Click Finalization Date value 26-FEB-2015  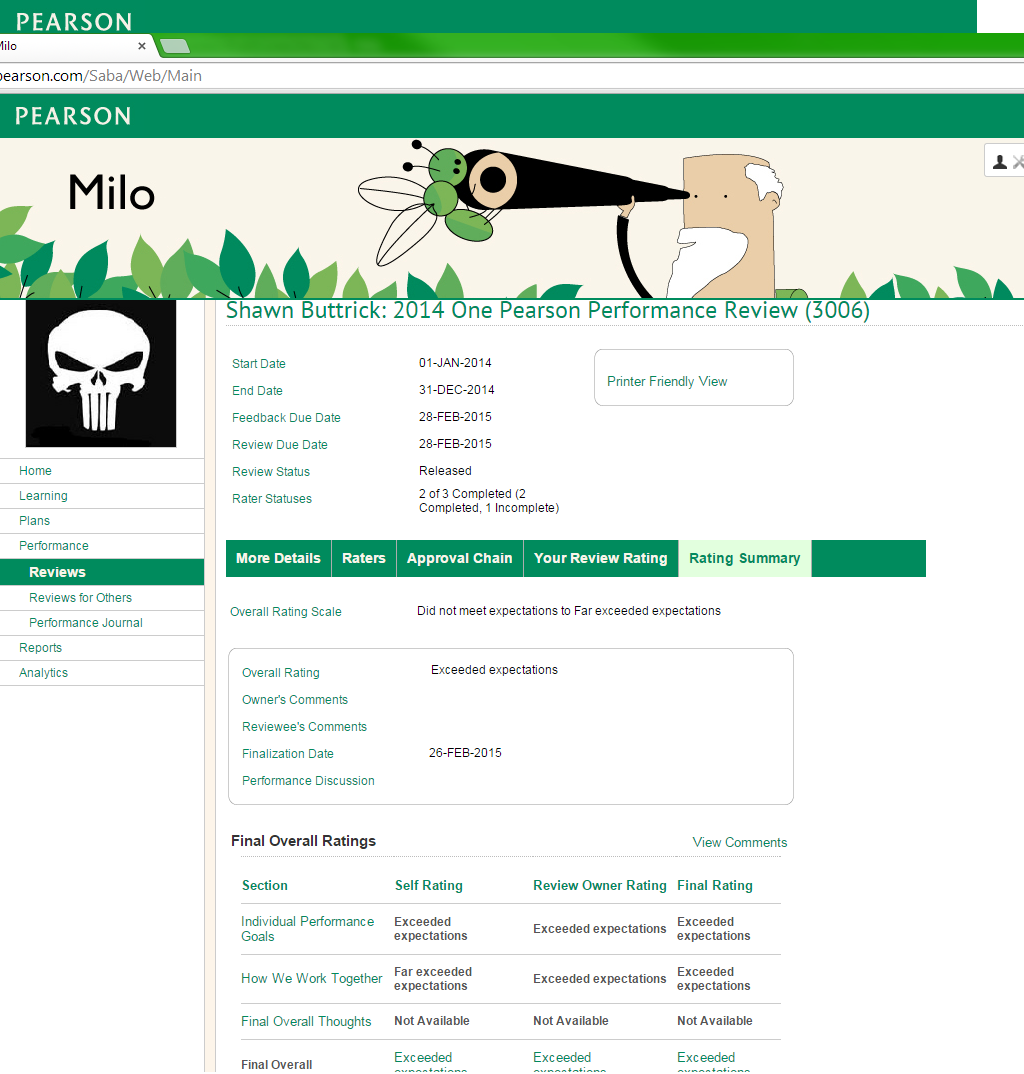pos(465,753)
